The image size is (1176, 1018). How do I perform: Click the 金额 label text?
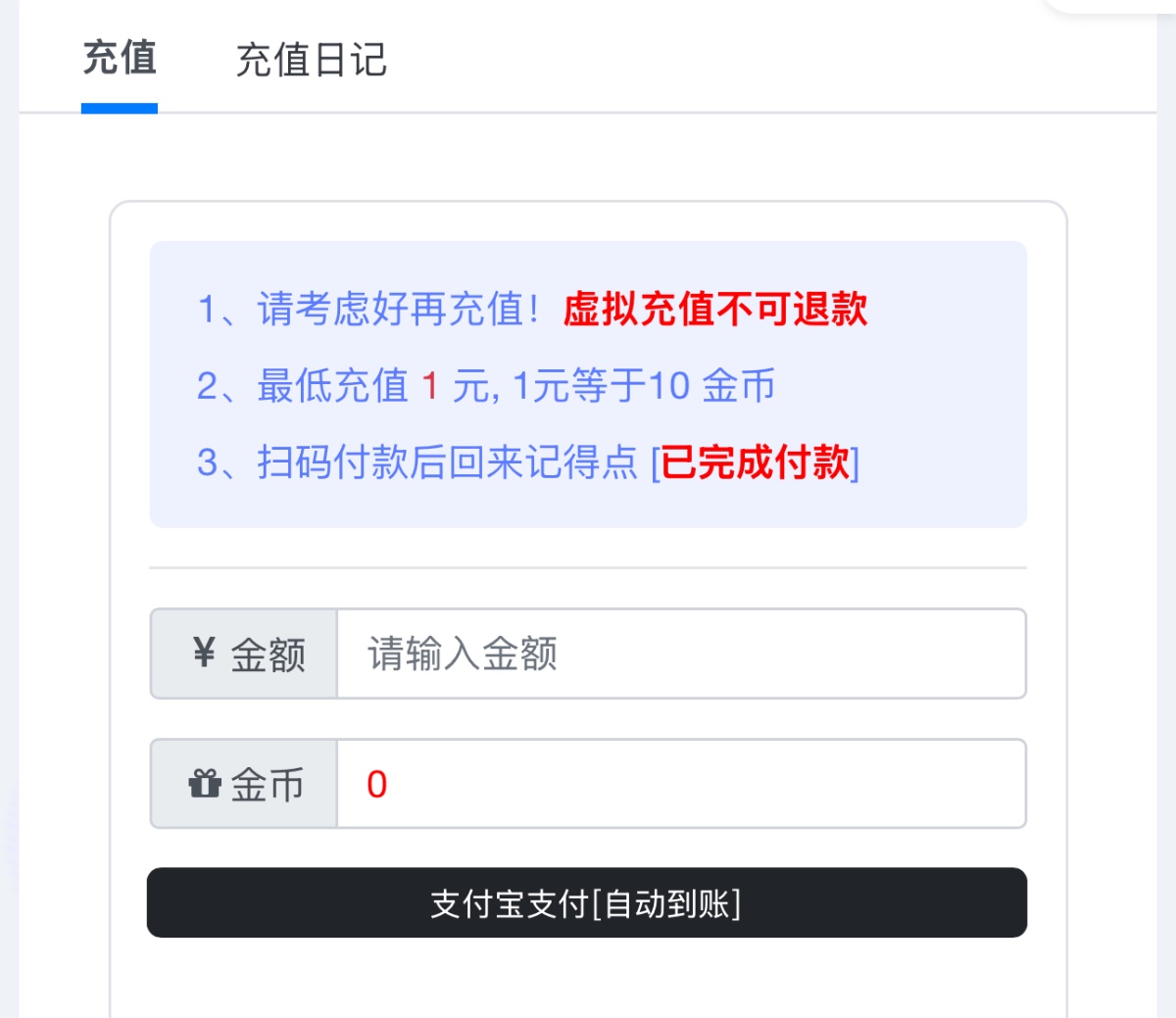pos(268,654)
